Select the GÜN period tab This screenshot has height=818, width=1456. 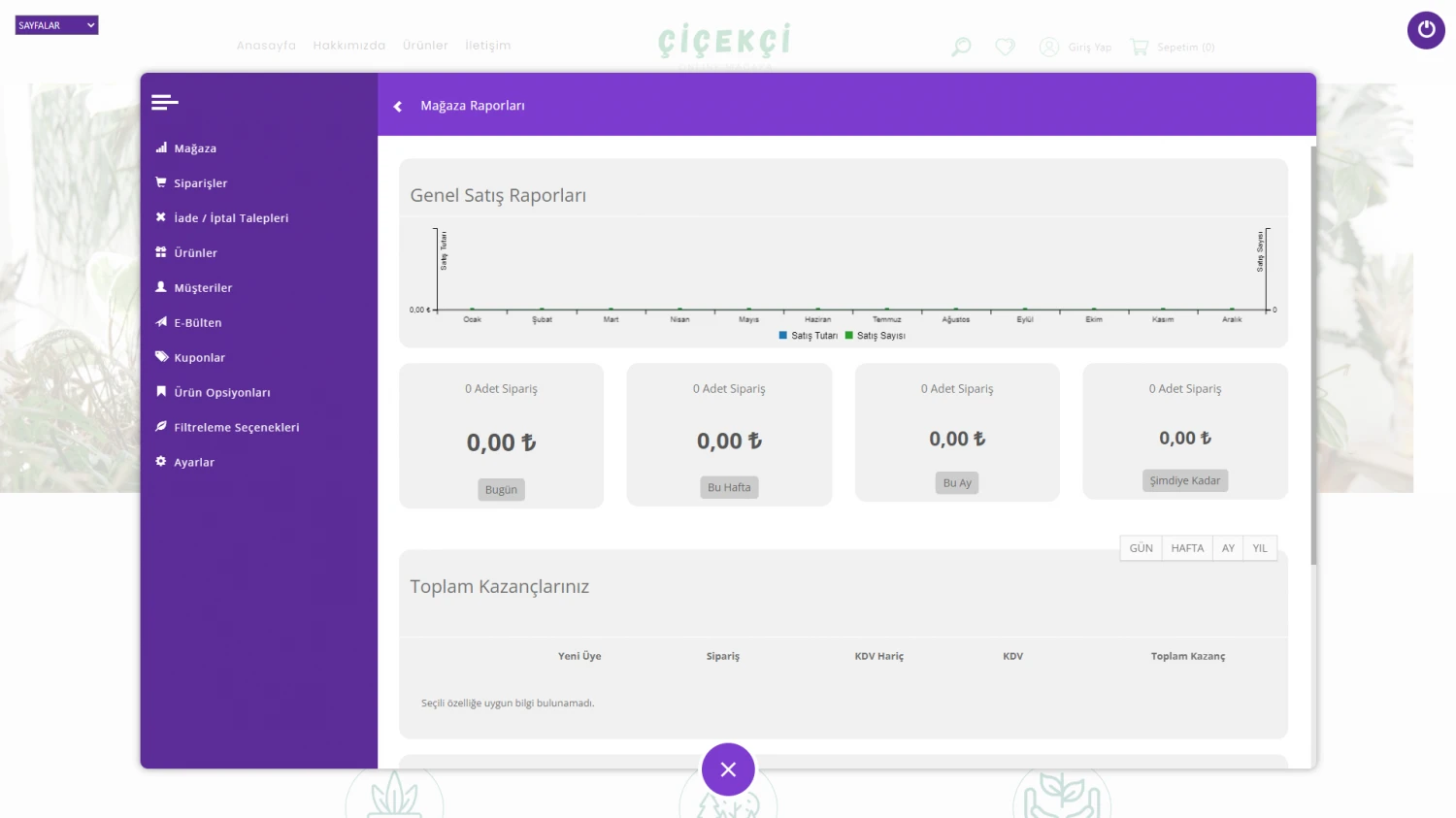pos(1142,548)
